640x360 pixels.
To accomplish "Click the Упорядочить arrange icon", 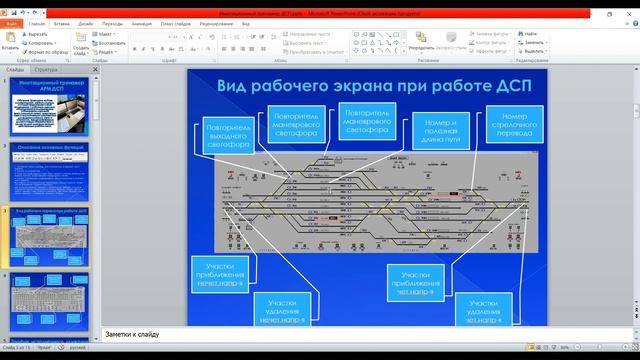I will (x=421, y=37).
